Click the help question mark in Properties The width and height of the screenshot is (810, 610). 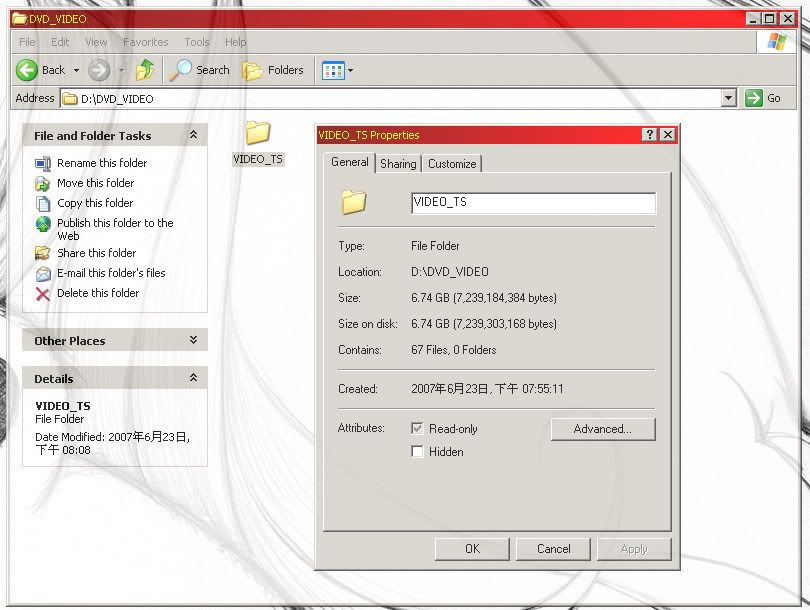[650, 135]
